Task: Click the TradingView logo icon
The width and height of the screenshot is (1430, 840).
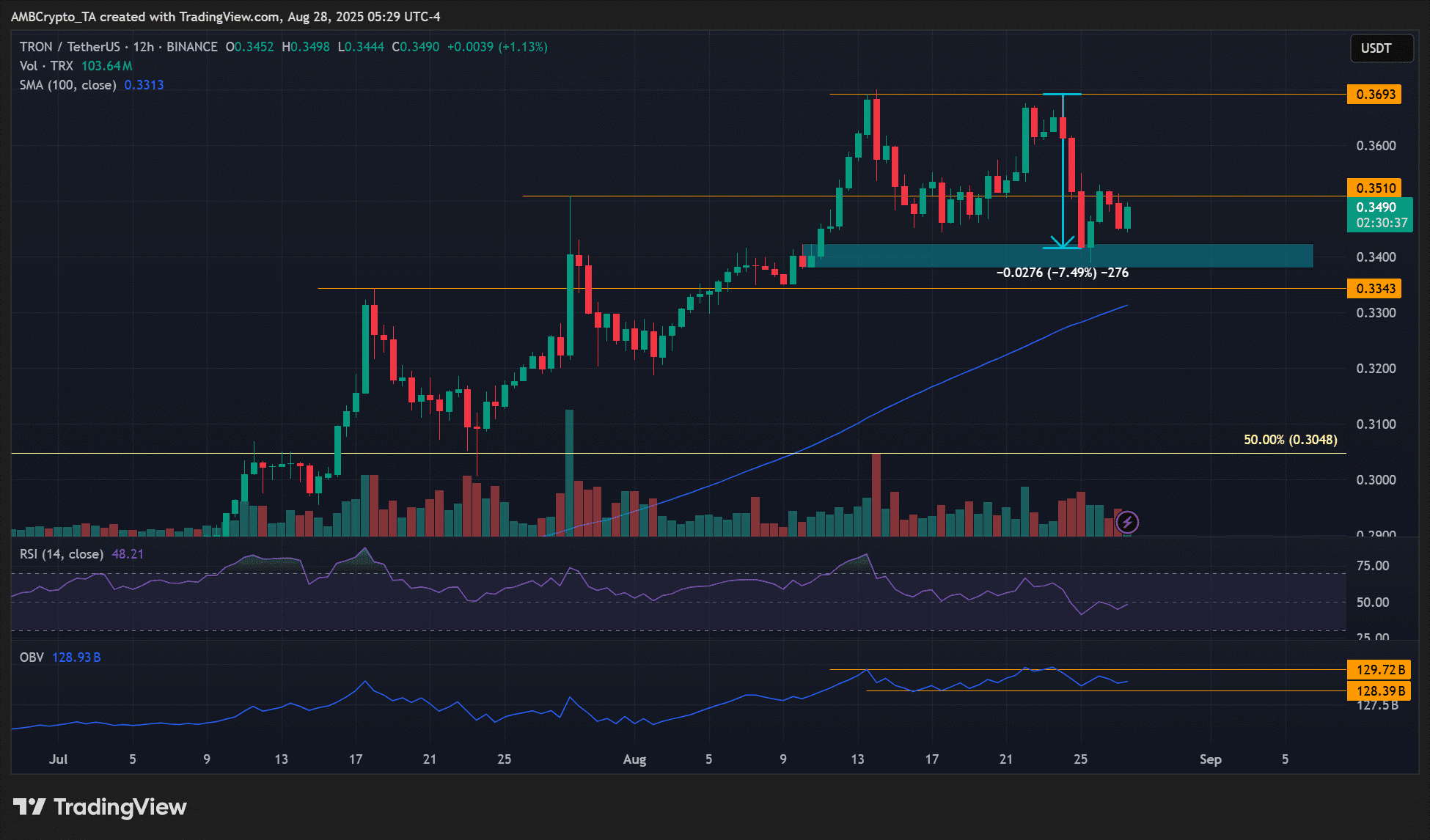Action: point(29,807)
